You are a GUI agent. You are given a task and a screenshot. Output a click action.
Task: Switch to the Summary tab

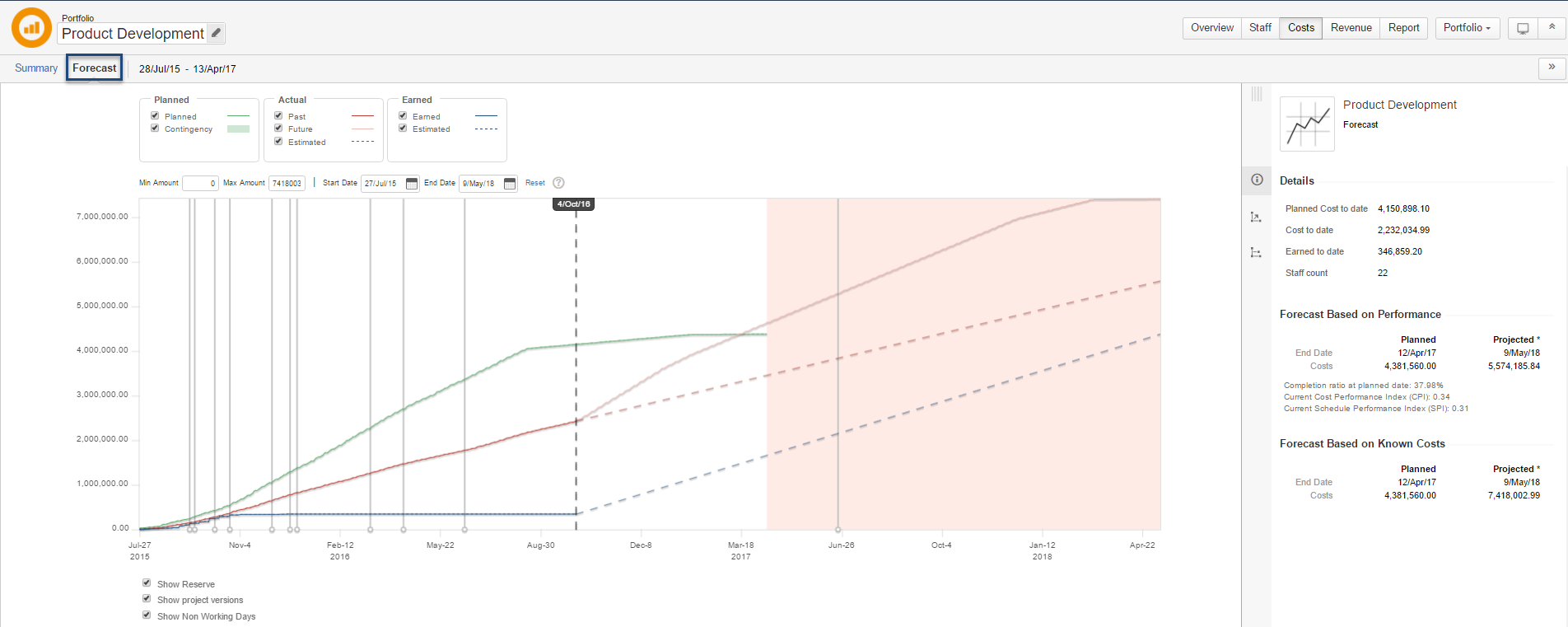coord(36,68)
